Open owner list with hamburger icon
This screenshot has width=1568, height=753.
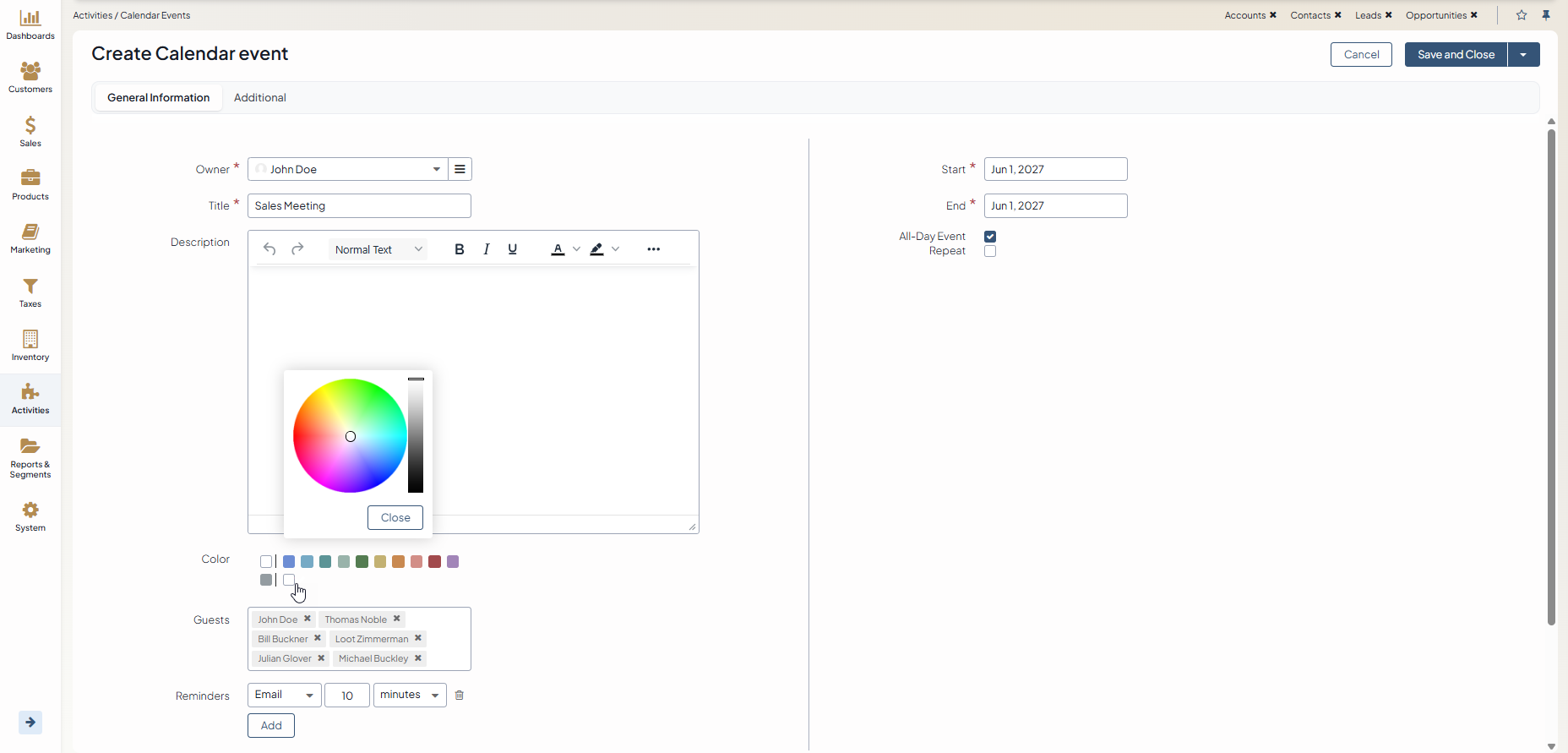(460, 169)
